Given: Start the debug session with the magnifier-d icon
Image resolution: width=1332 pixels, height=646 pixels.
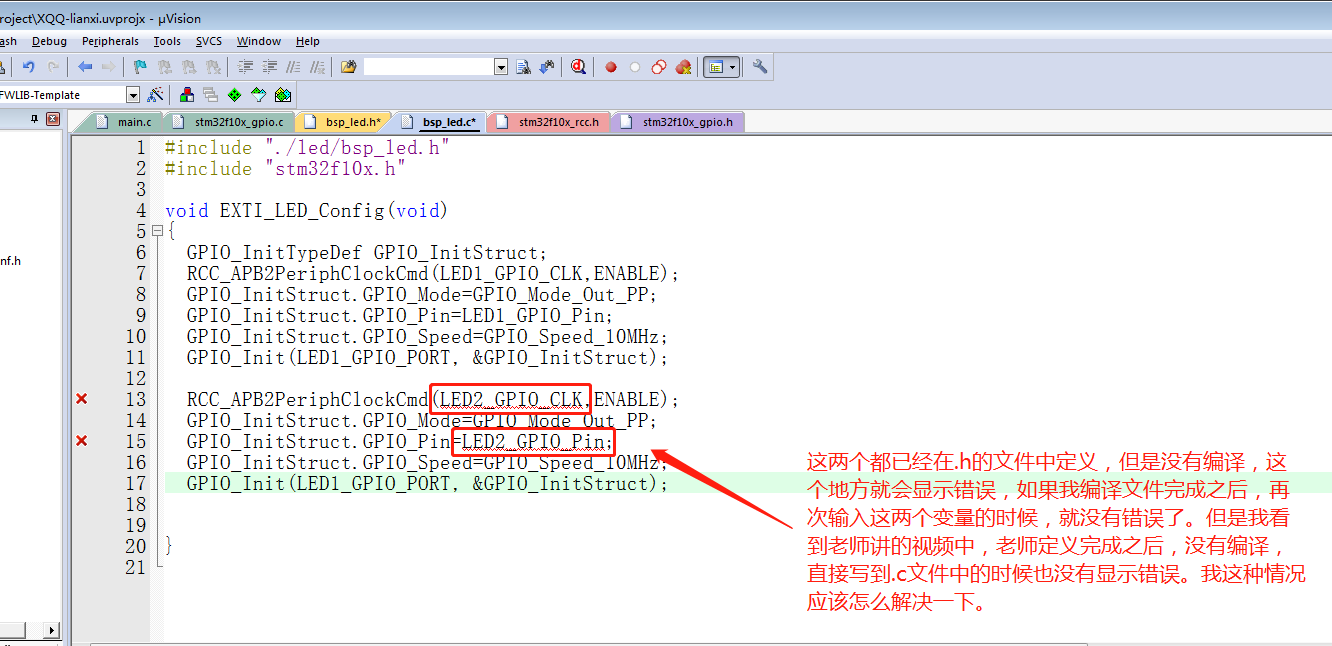Looking at the screenshot, I should pyautogui.click(x=578, y=67).
